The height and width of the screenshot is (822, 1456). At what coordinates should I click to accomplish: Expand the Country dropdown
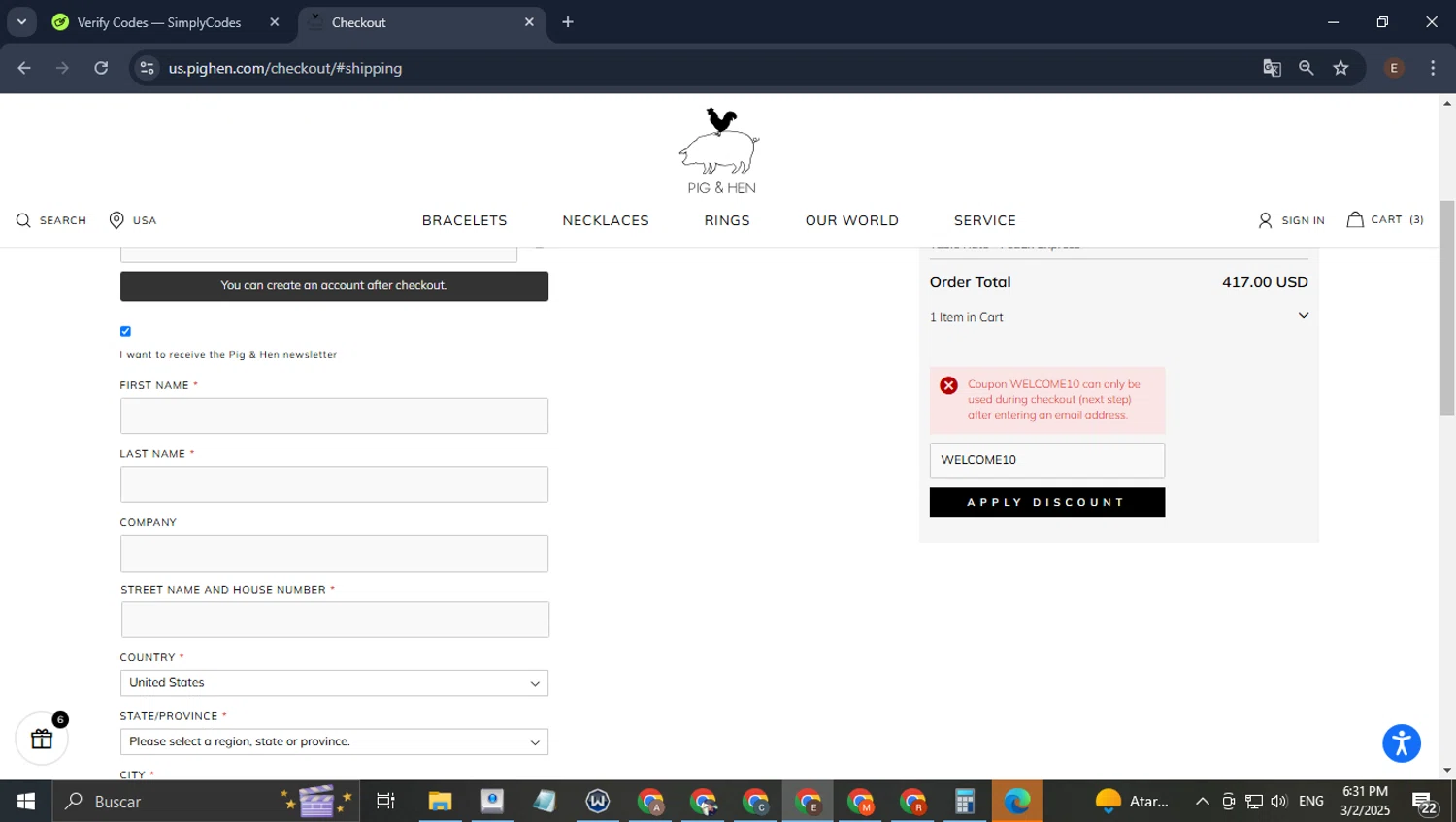(334, 683)
